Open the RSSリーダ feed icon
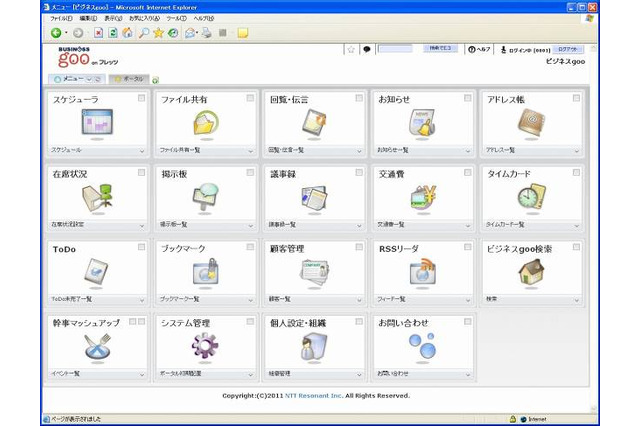This screenshot has height=426, width=640. coord(423,272)
